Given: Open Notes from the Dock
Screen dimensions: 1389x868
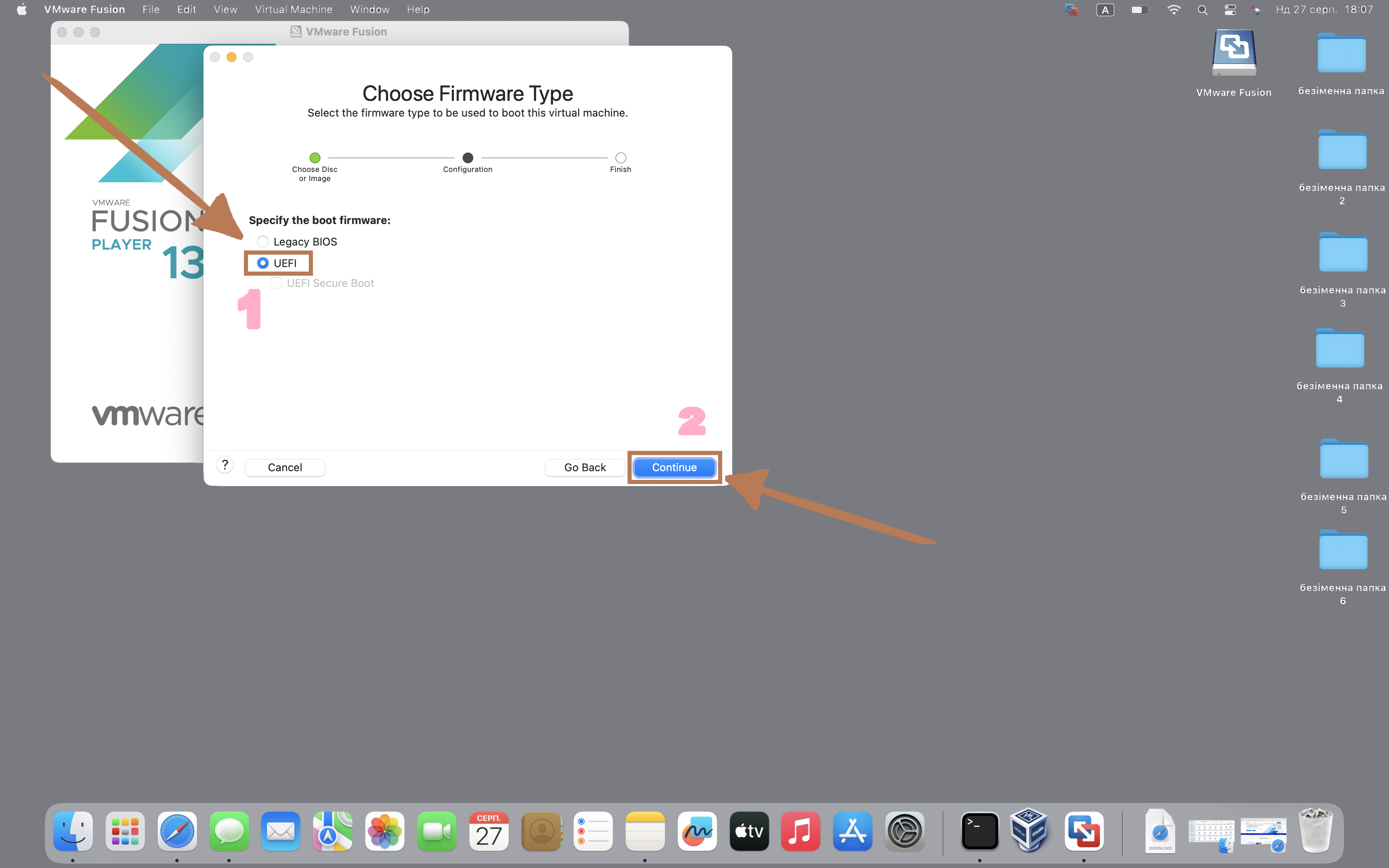Looking at the screenshot, I should click(645, 831).
